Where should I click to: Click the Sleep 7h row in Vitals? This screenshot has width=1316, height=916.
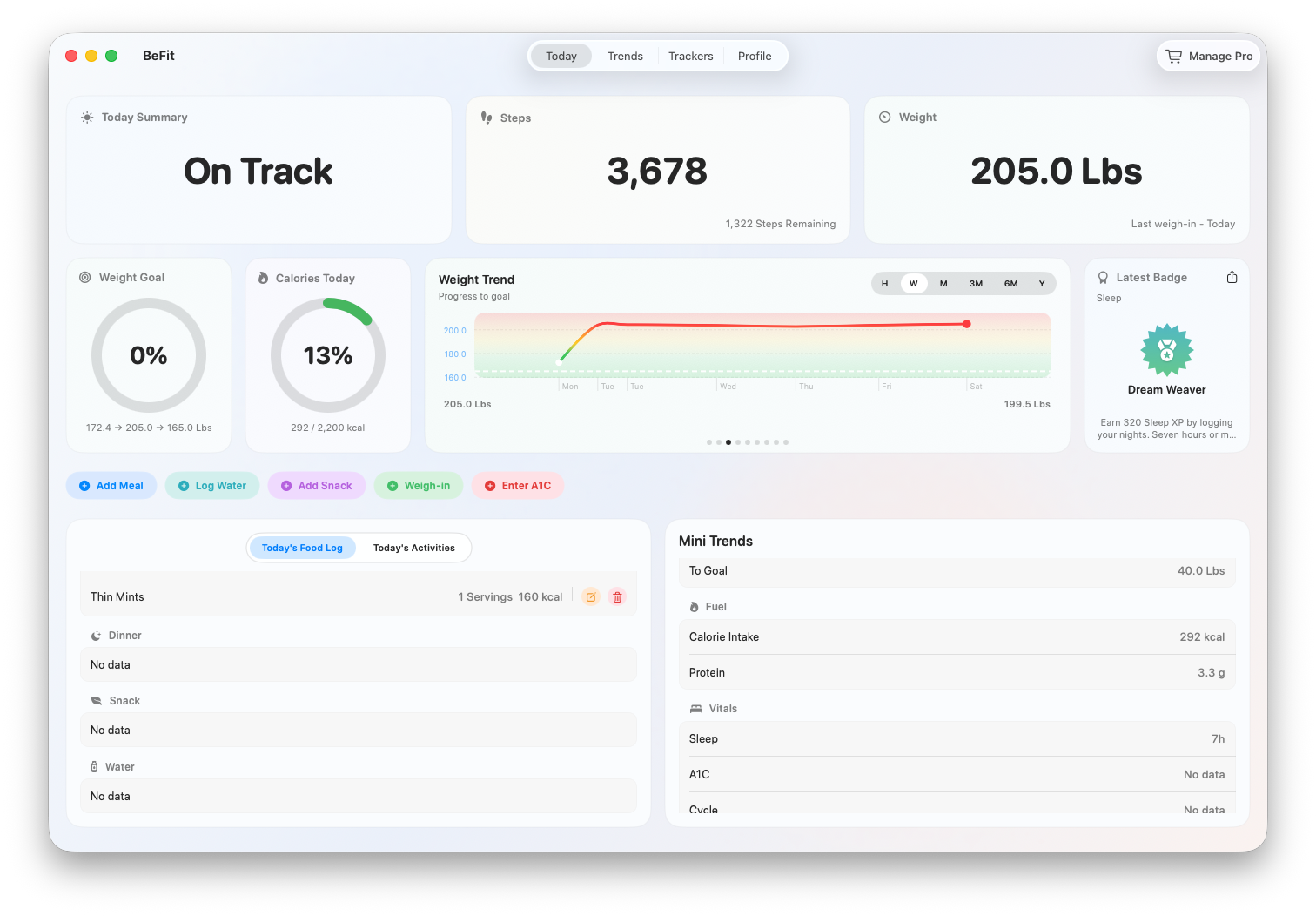tap(957, 739)
